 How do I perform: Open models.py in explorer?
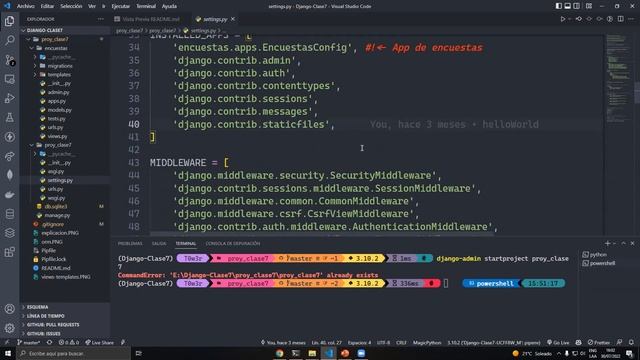[x=59, y=110]
